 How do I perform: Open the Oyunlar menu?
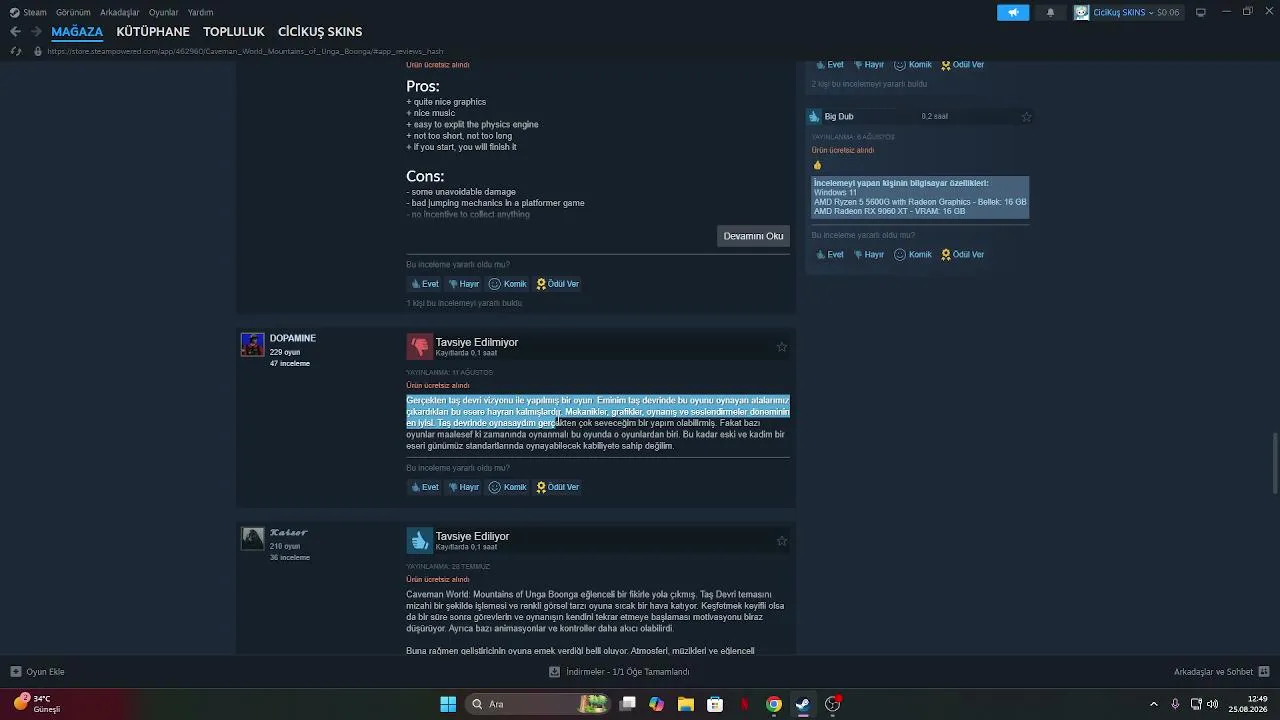click(x=164, y=12)
